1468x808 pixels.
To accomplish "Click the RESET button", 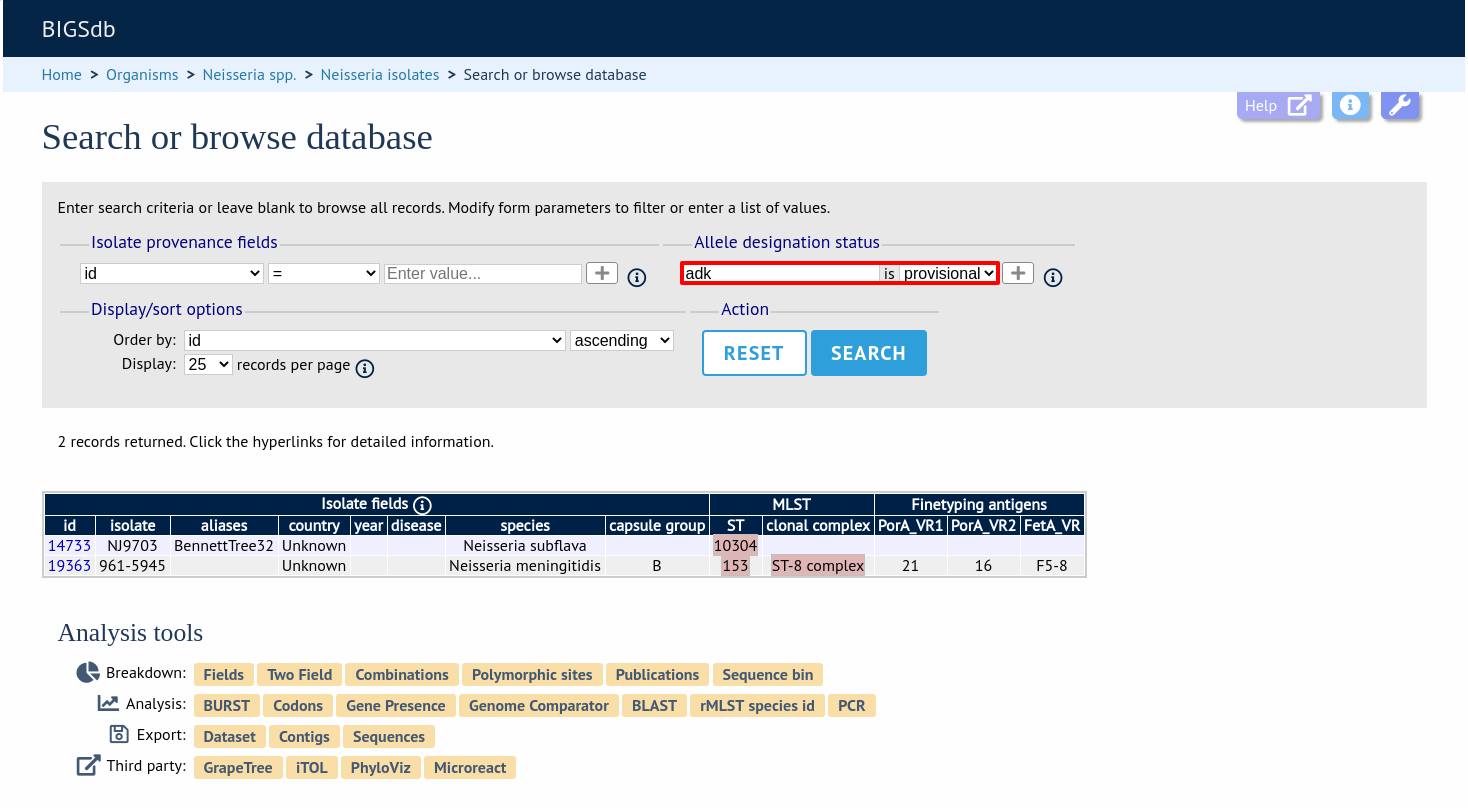I will (x=754, y=353).
